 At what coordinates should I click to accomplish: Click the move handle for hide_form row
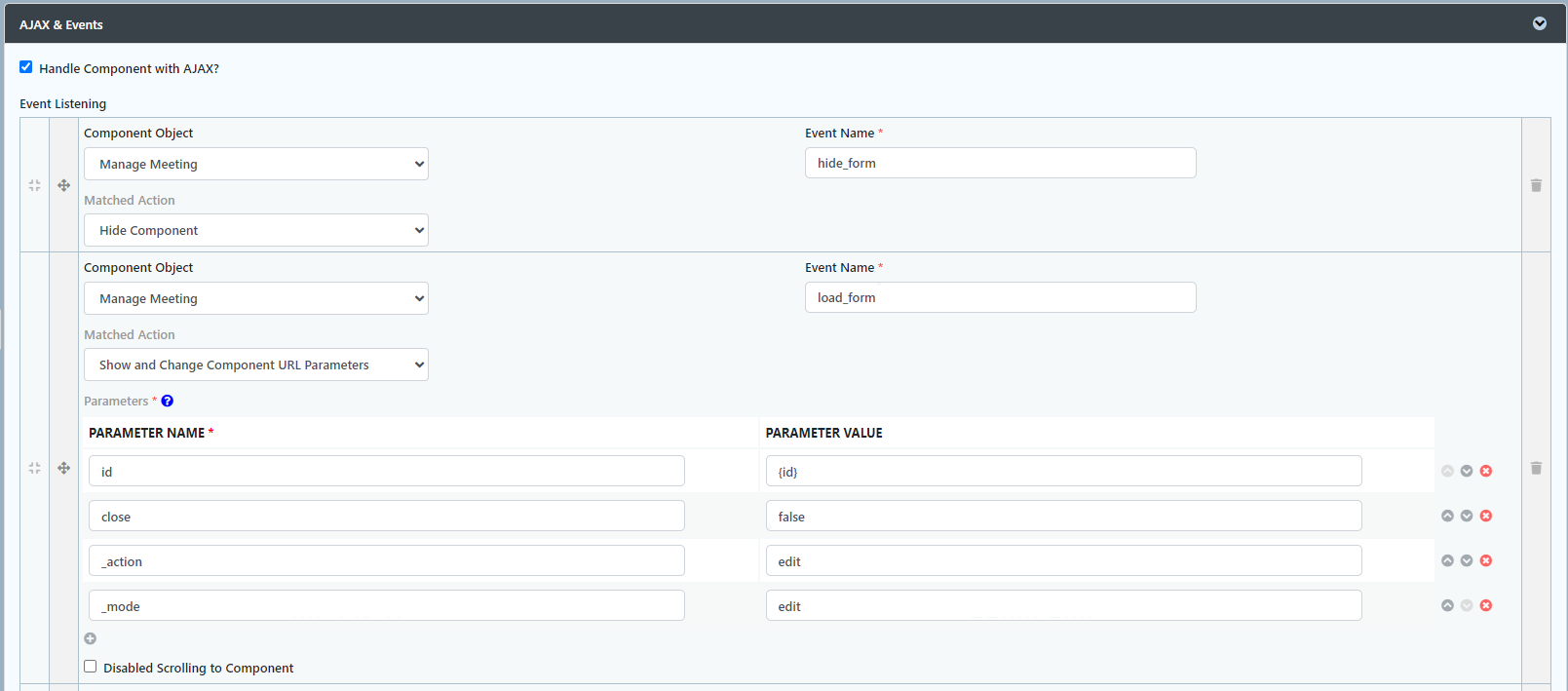coord(63,185)
